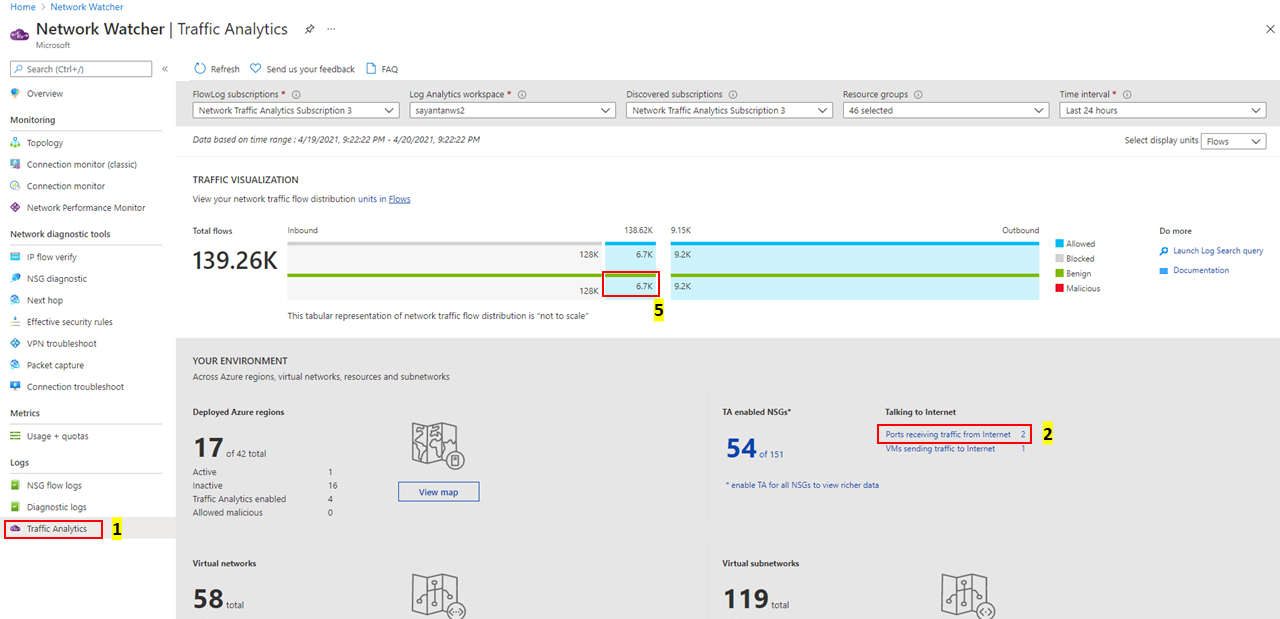Click the 6.7K benign inbound flow cell

point(631,285)
